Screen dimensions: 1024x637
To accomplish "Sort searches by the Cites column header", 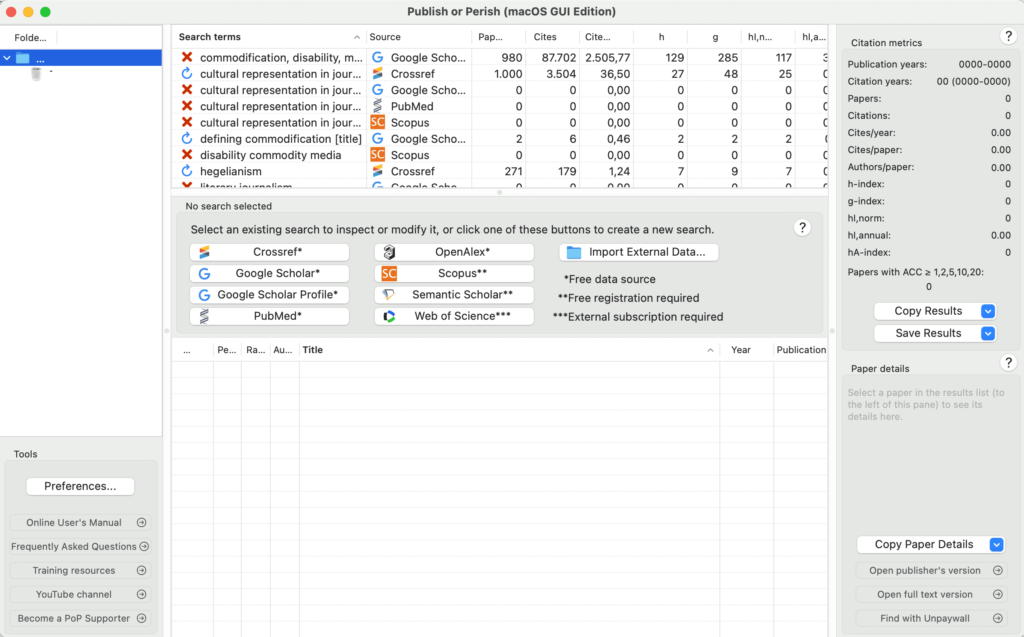I will pos(545,37).
